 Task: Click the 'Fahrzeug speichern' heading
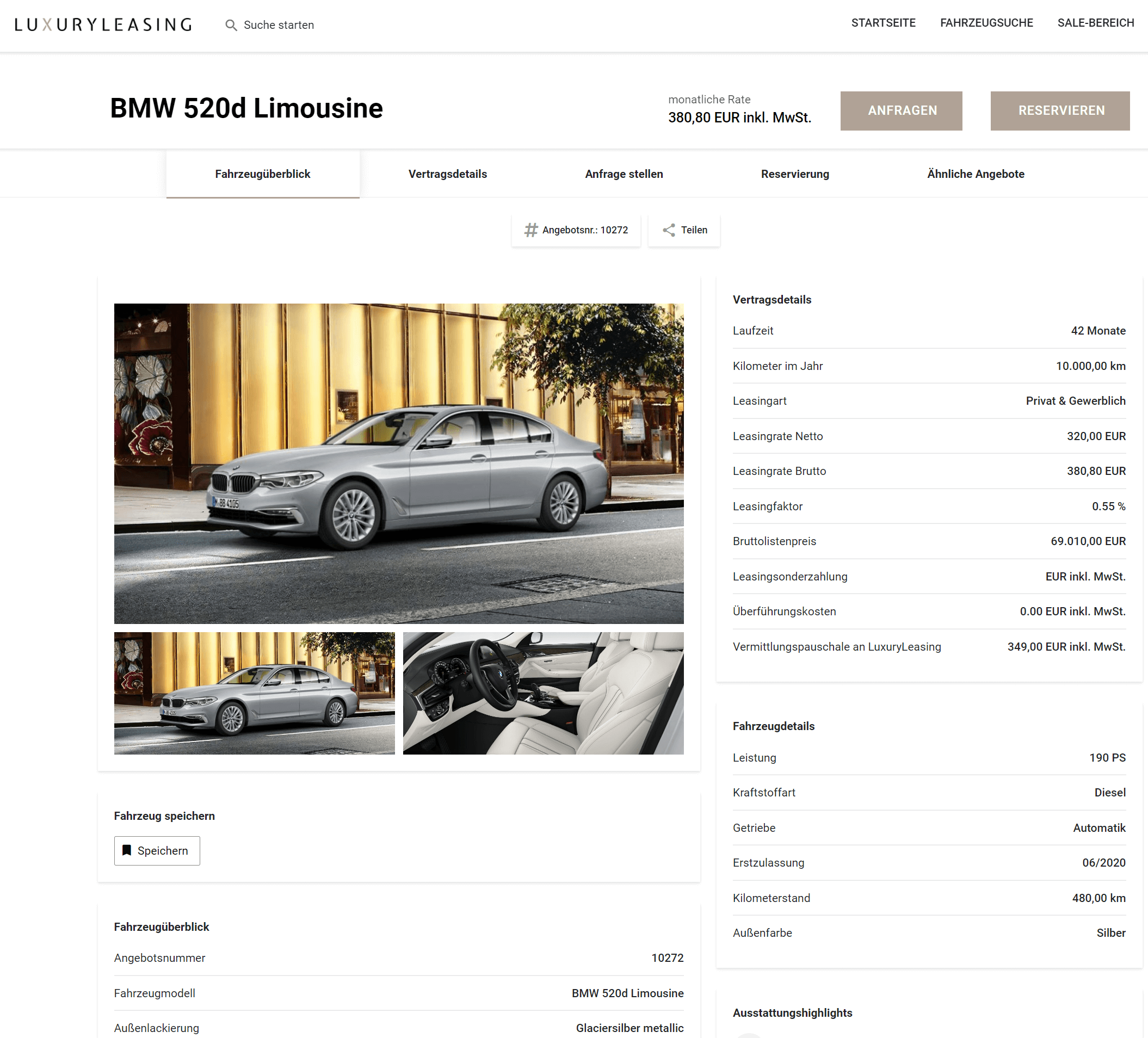pyautogui.click(x=164, y=816)
